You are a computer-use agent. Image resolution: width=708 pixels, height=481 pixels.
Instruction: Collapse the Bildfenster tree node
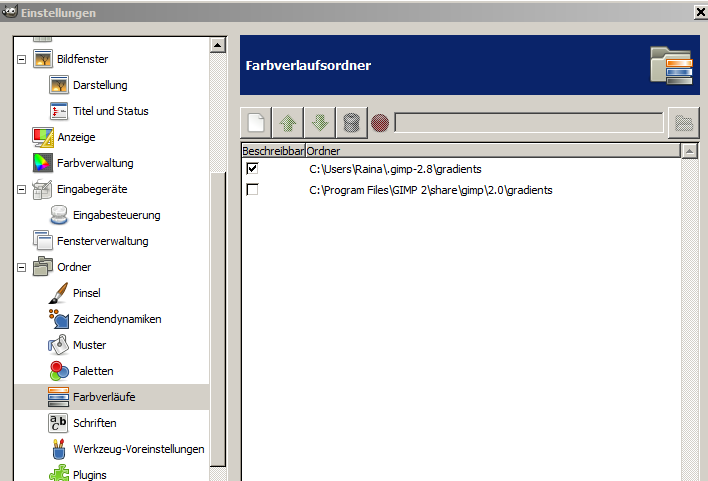click(x=21, y=59)
